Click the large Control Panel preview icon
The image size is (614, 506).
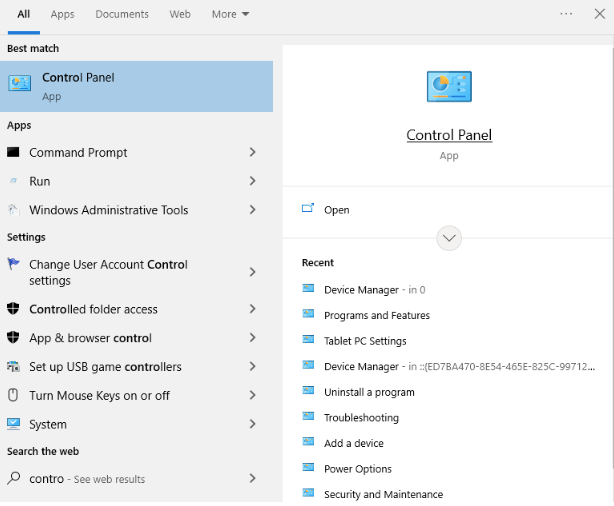[449, 87]
